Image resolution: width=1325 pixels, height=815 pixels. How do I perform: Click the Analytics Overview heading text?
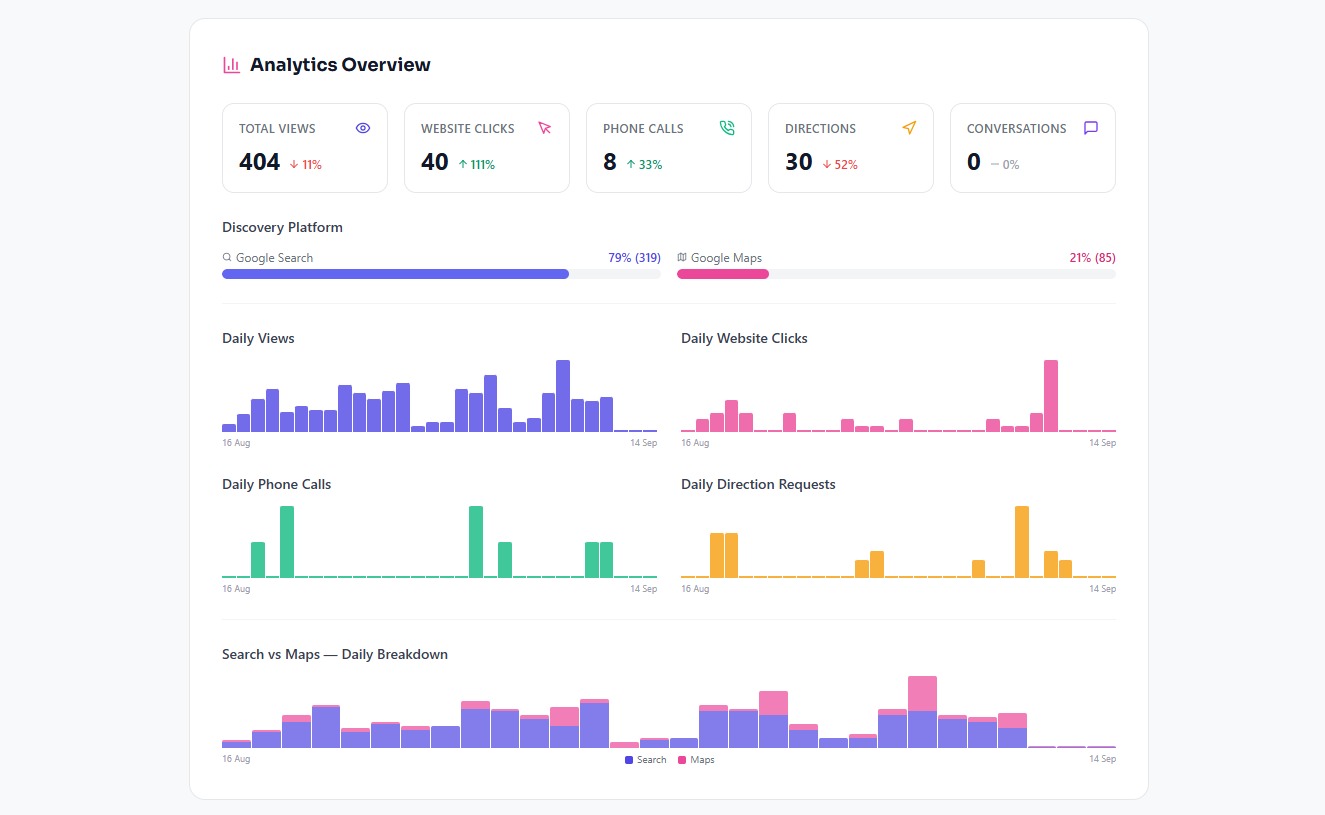340,65
